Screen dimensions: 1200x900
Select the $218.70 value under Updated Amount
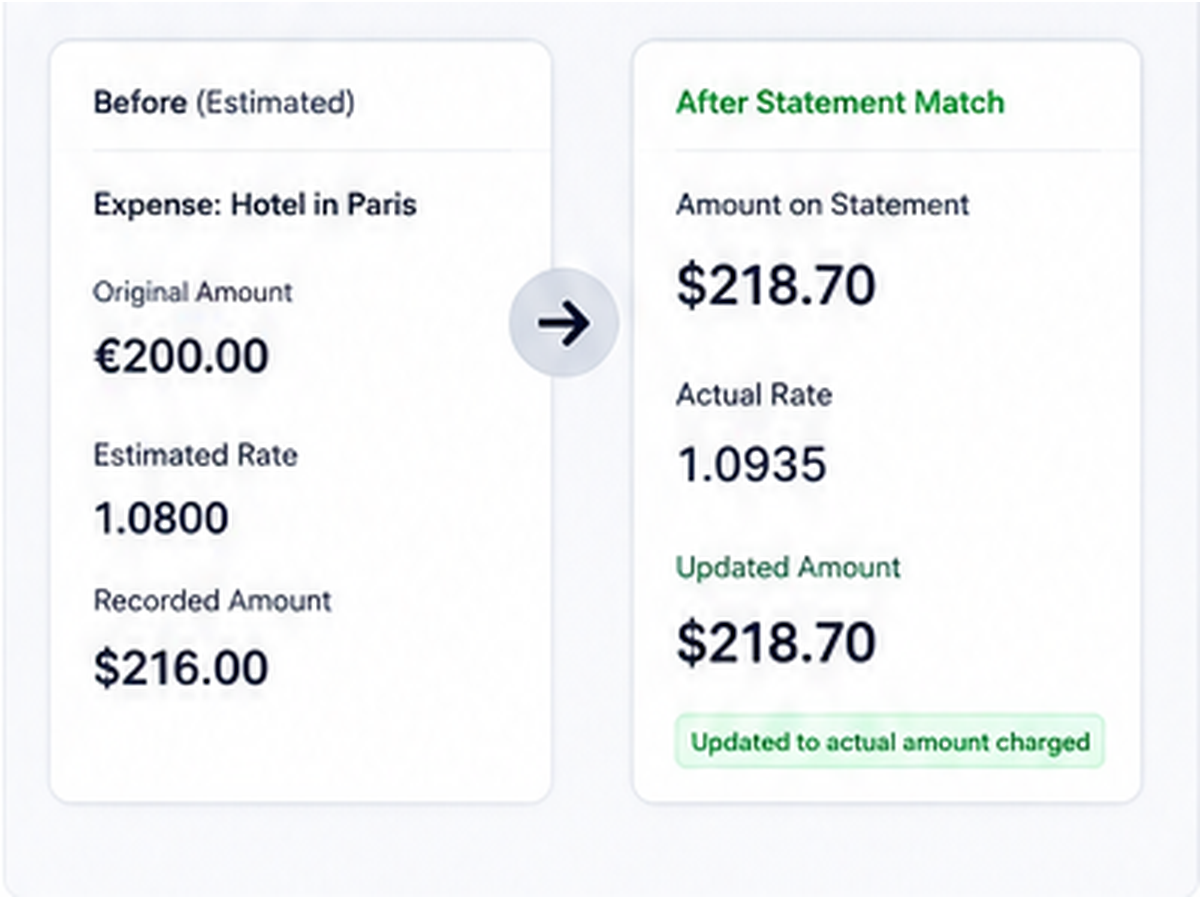pos(776,642)
